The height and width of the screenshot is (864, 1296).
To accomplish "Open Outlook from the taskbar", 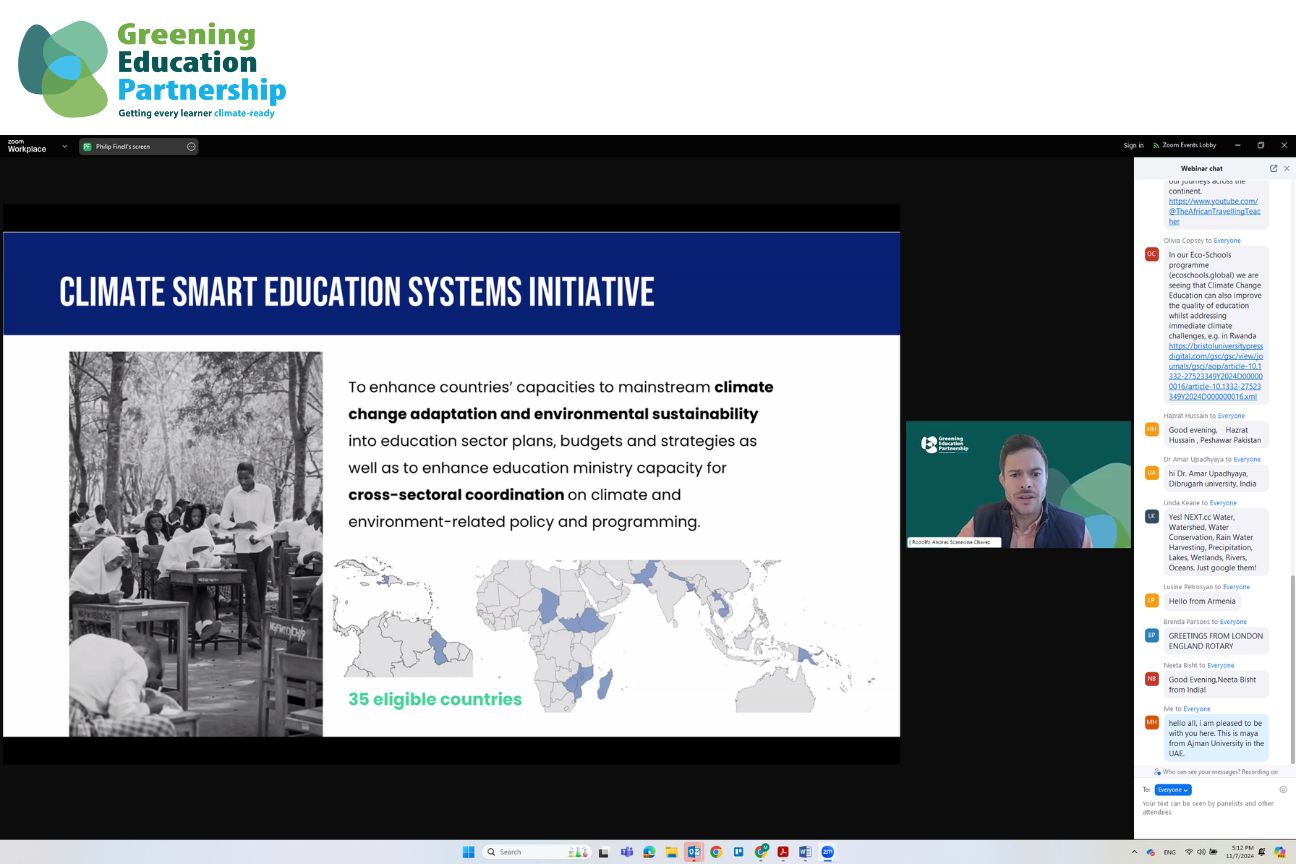I will (693, 852).
